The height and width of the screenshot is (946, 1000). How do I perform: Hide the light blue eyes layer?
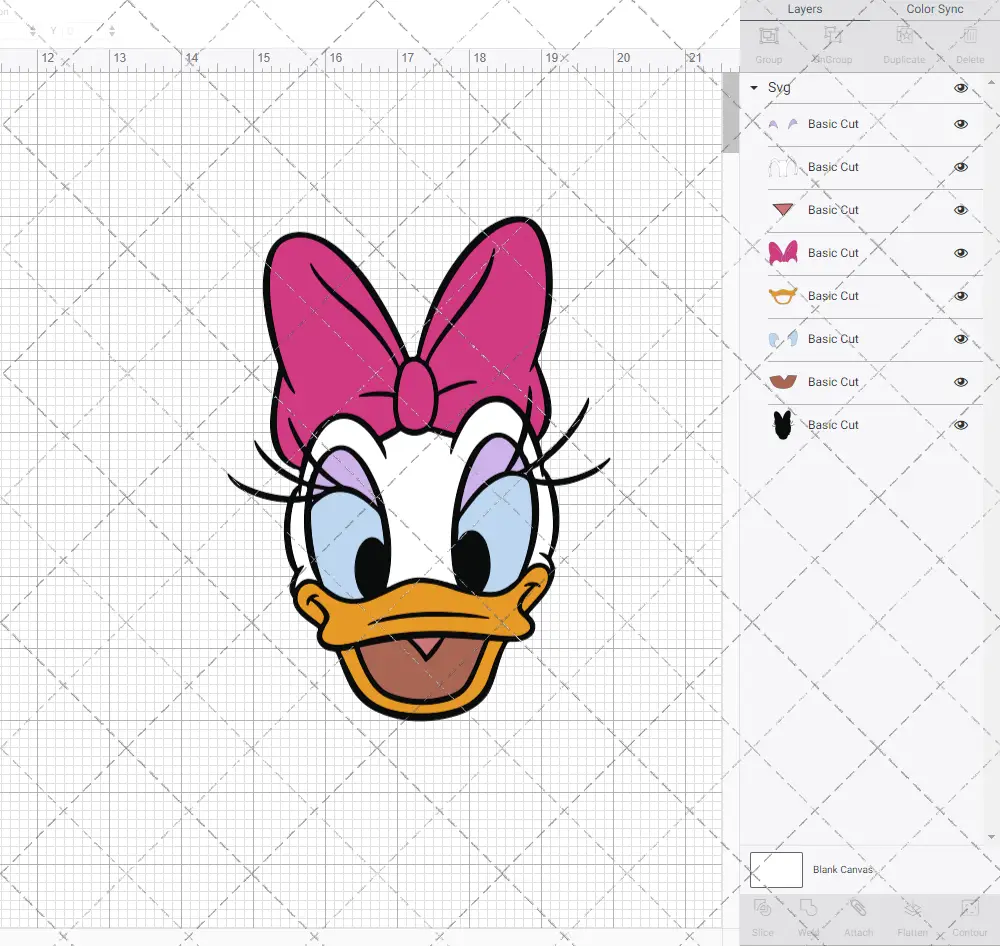coord(960,339)
